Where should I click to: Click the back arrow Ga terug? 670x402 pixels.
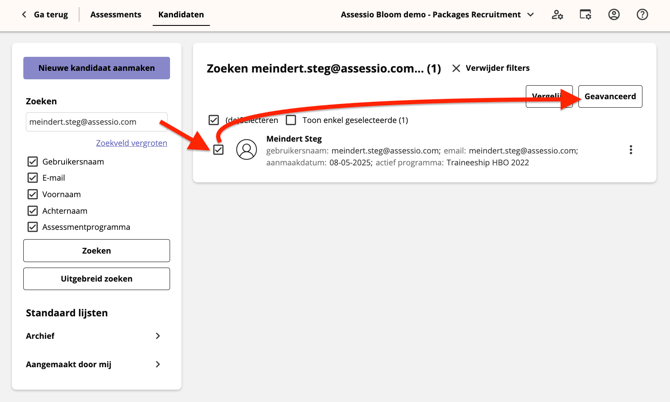click(25, 15)
